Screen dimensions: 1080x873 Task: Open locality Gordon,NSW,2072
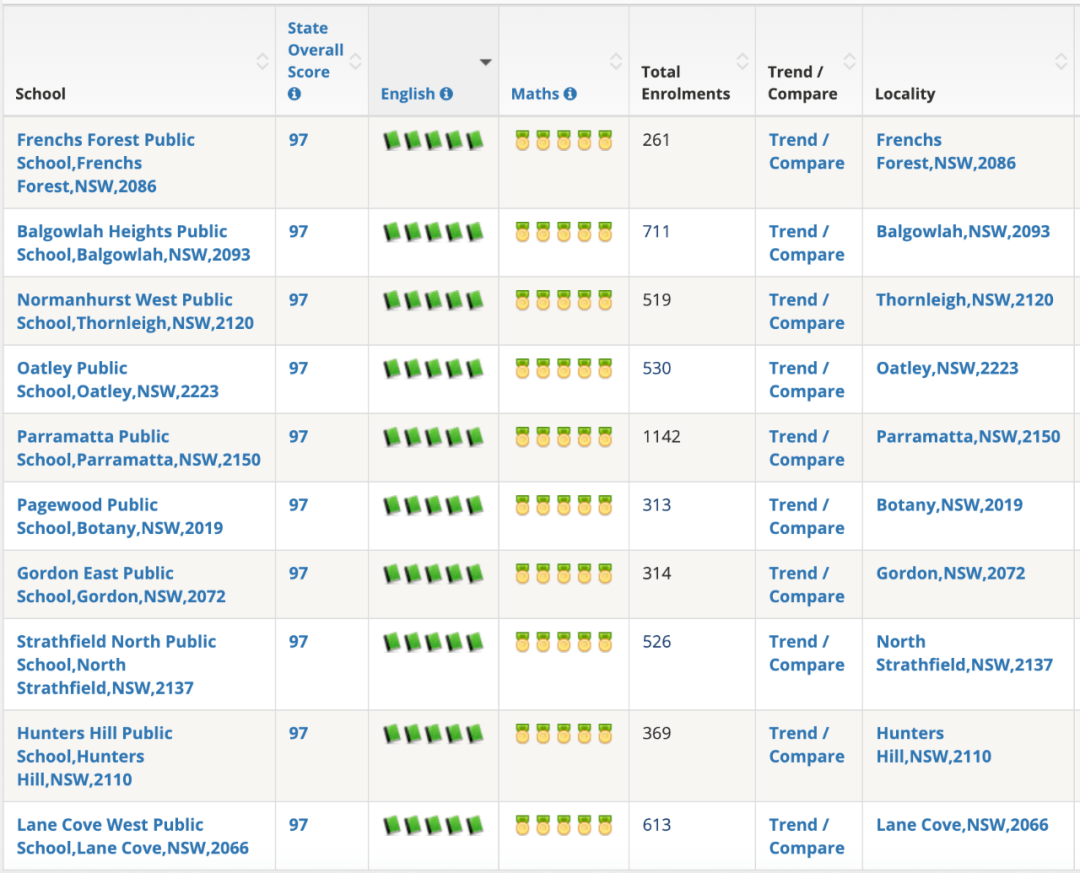click(x=951, y=573)
